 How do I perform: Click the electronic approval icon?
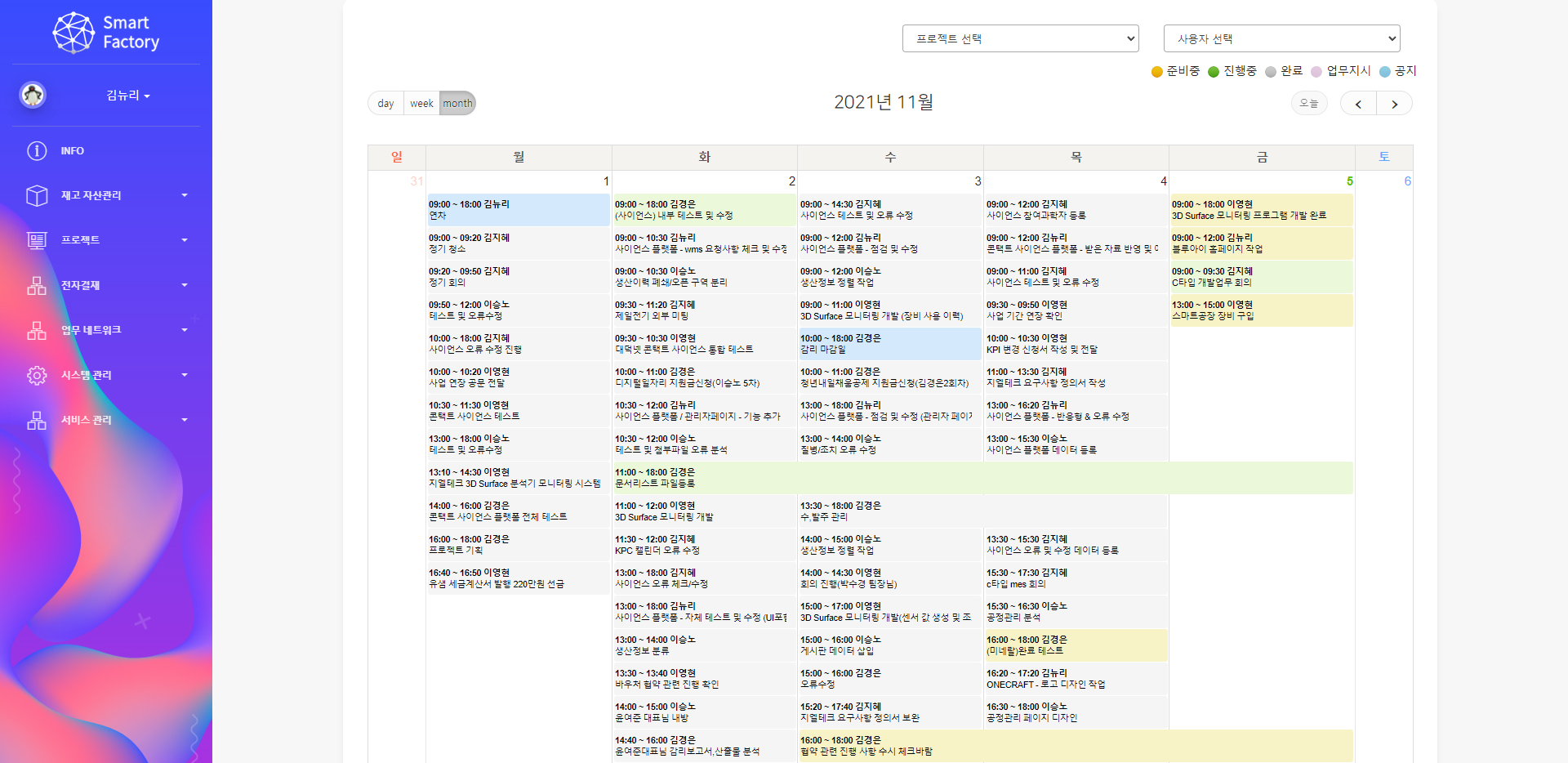coord(37,285)
